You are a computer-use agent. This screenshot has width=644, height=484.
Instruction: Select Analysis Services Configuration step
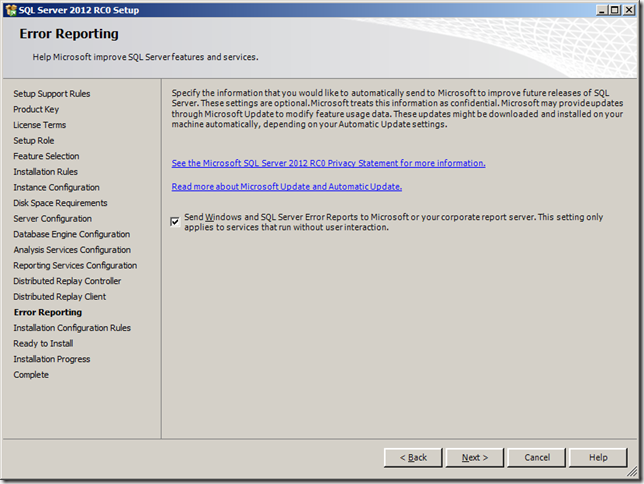tap(72, 250)
